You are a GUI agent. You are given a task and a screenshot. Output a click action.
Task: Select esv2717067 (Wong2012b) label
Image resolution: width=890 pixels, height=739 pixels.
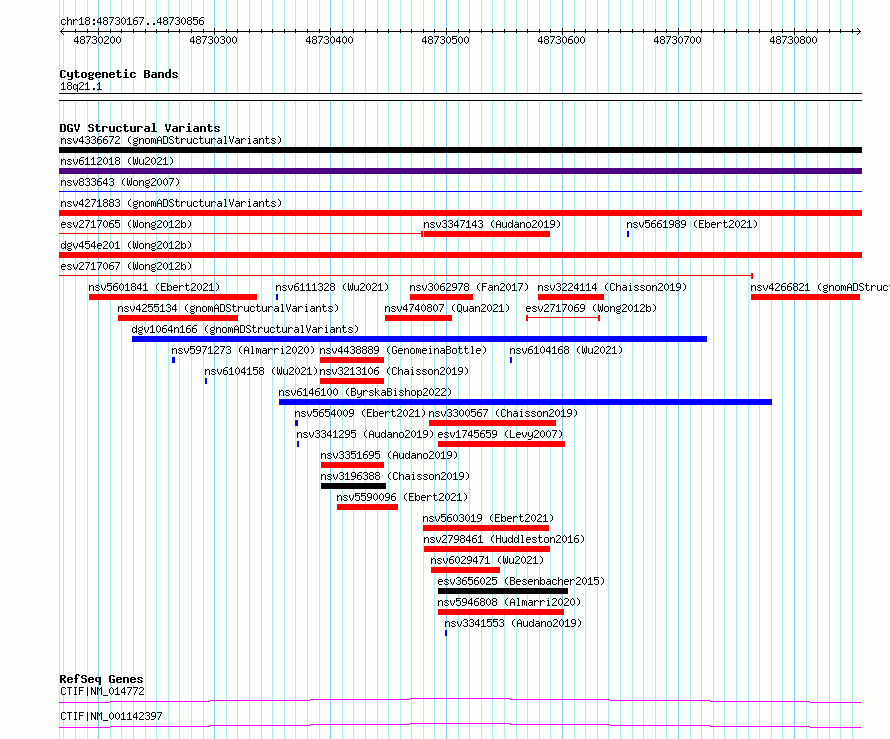(126, 266)
